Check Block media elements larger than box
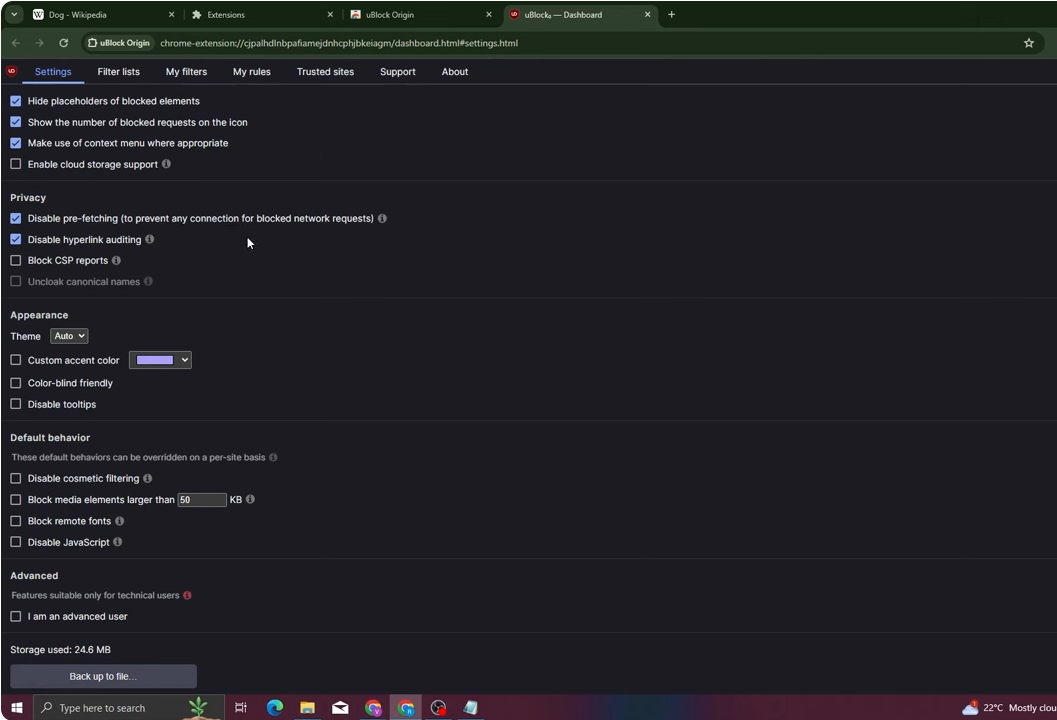The image size is (1057, 720). pos(16,500)
